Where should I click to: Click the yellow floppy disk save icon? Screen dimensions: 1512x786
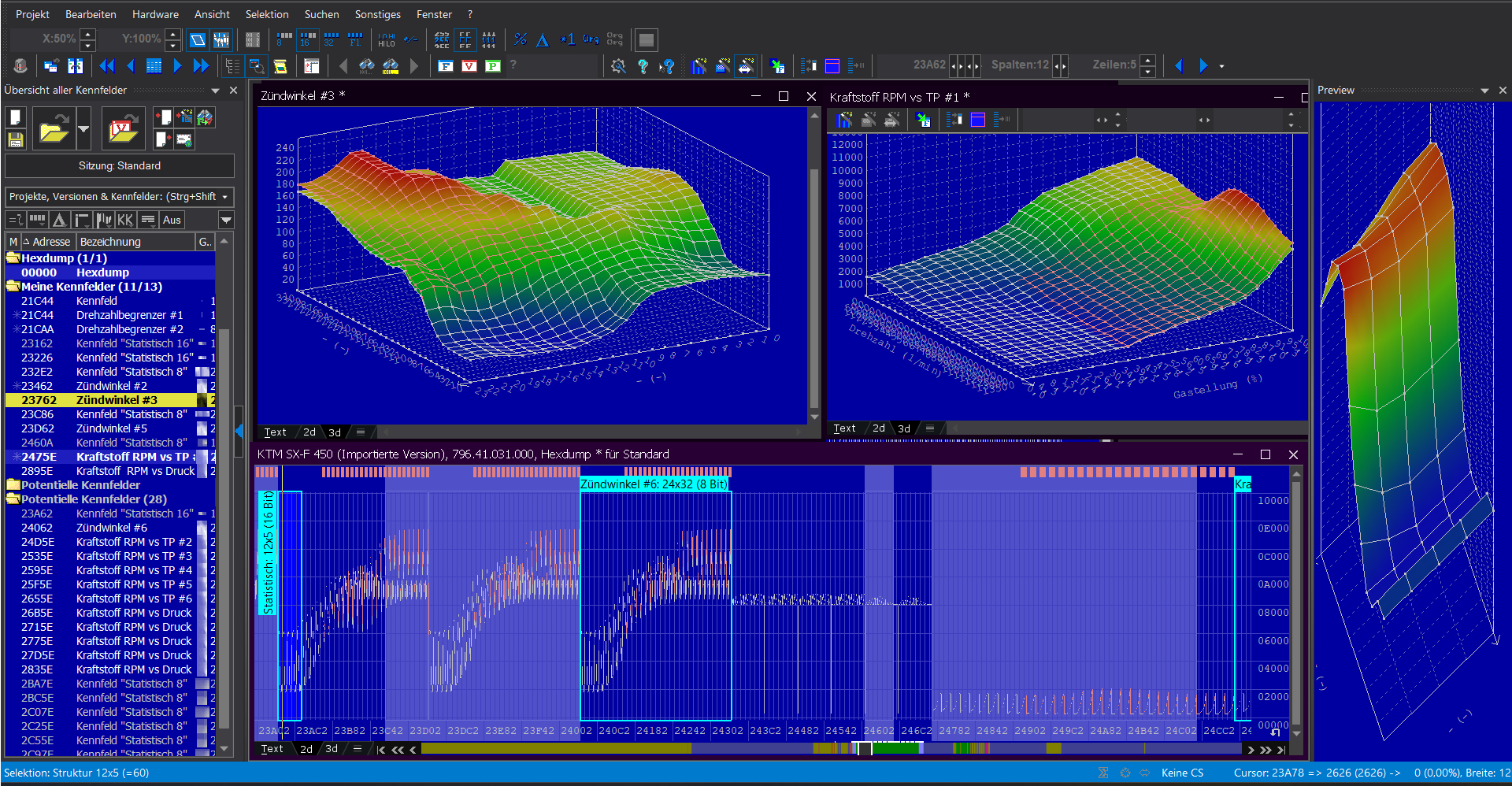15,140
